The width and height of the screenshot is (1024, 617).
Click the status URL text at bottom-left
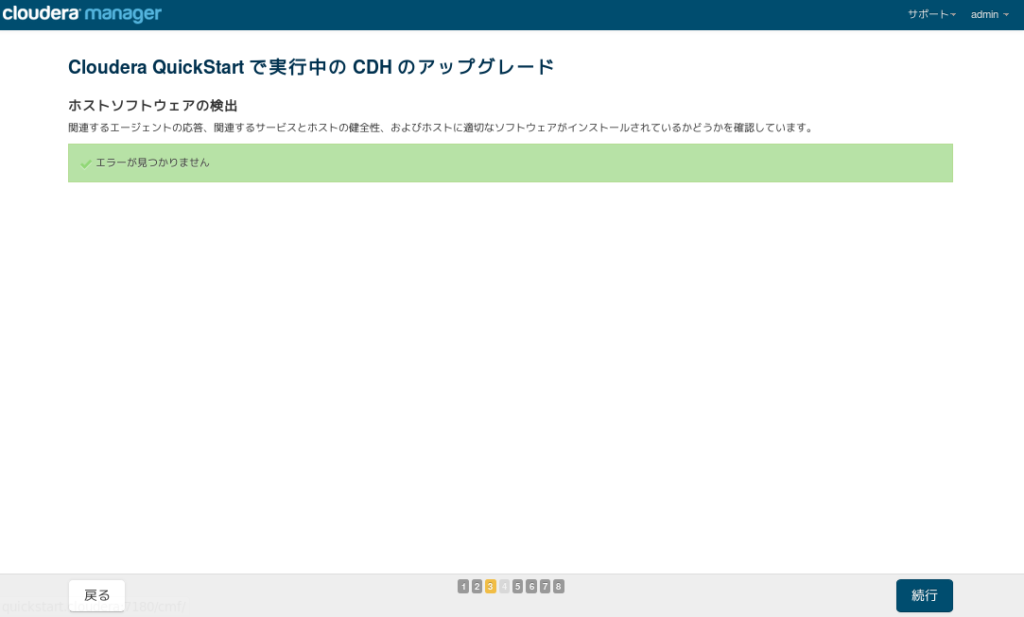point(94,607)
